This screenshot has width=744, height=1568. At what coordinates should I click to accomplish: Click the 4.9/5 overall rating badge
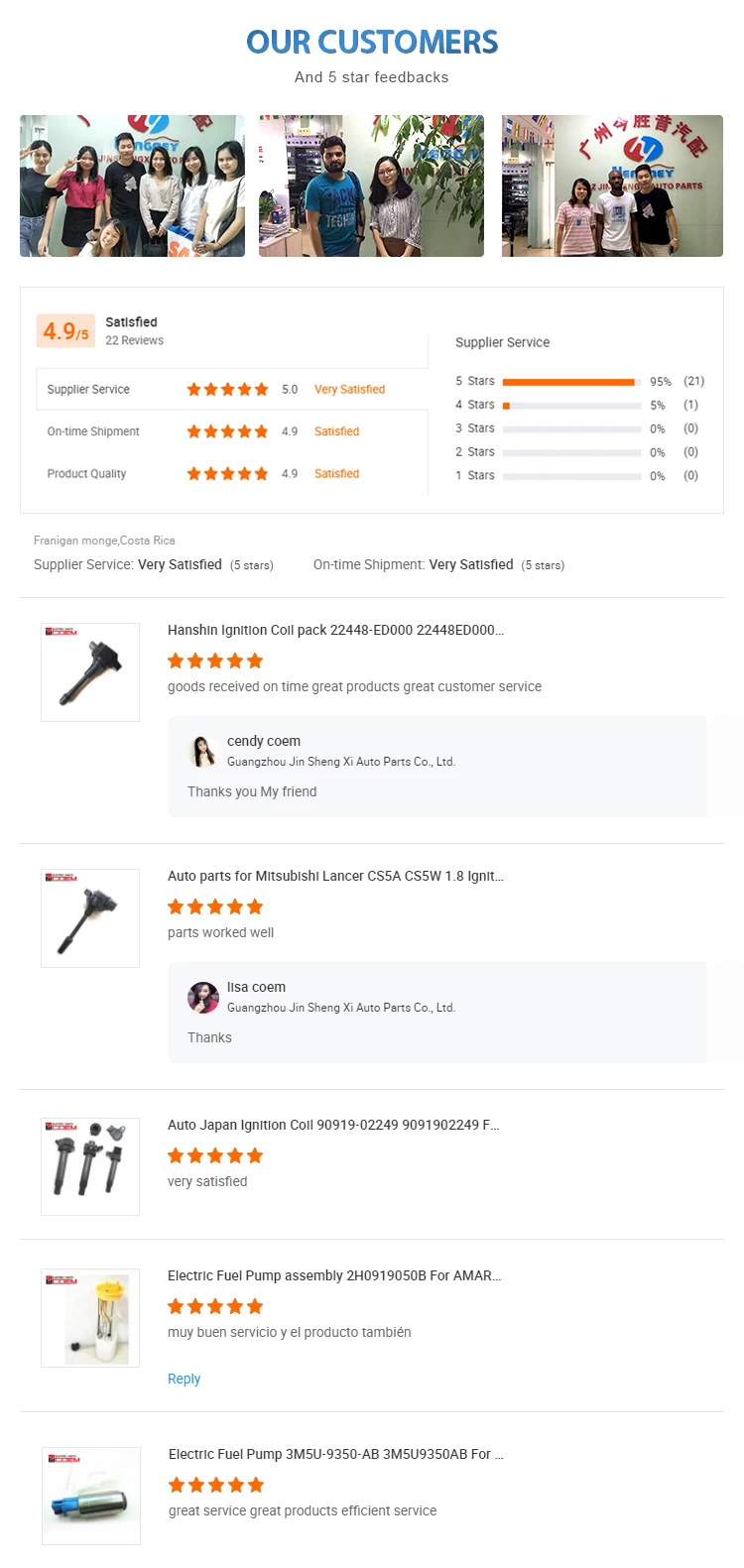65,331
